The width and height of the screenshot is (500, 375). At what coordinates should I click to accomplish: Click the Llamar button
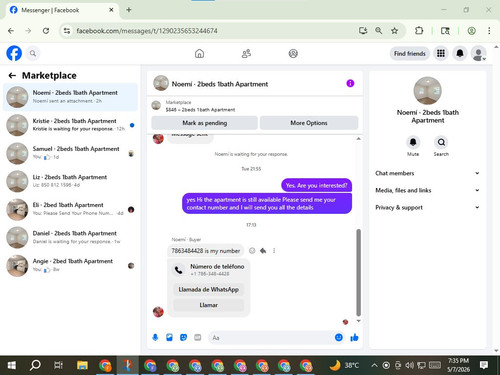click(208, 305)
